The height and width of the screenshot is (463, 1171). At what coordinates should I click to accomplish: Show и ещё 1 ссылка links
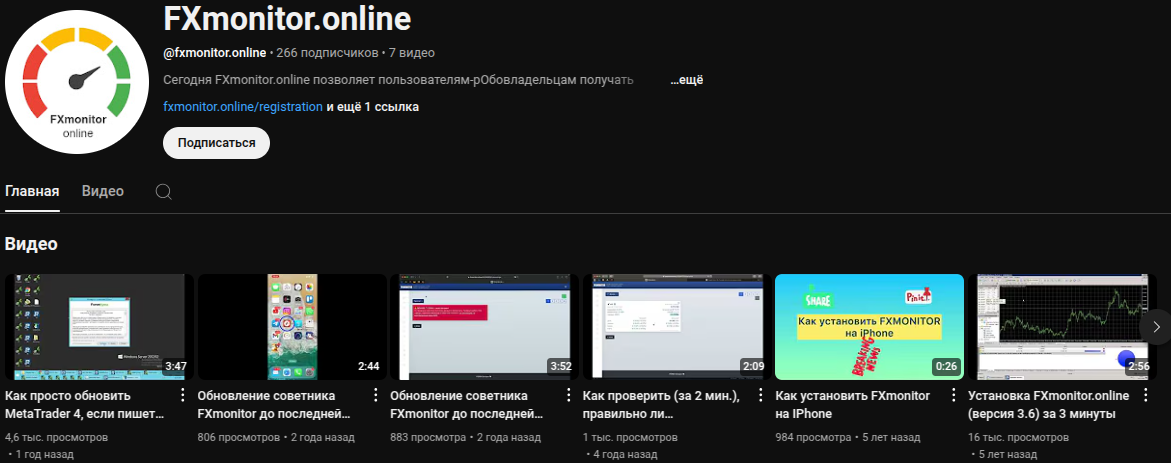point(373,107)
